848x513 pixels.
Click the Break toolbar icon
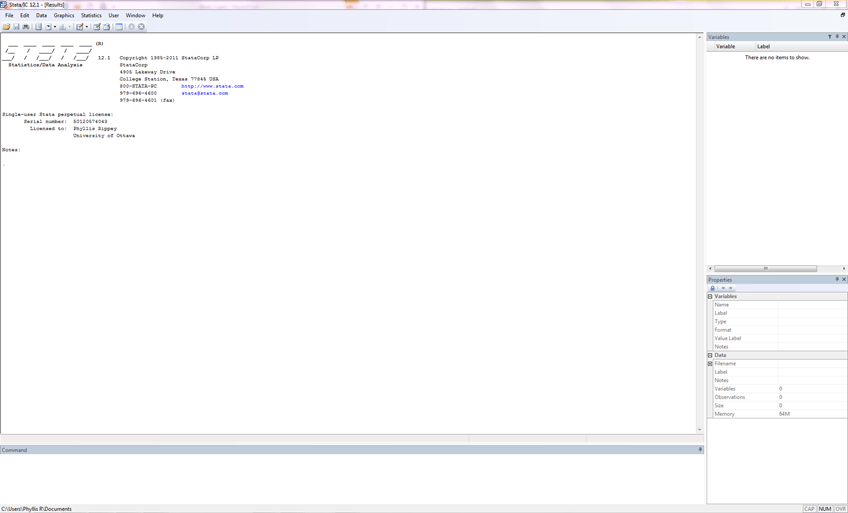coord(141,26)
